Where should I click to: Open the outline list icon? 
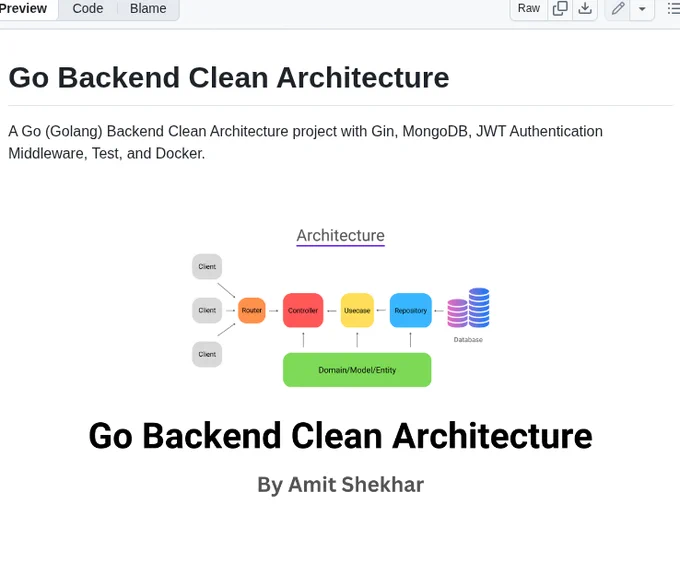pos(673,8)
